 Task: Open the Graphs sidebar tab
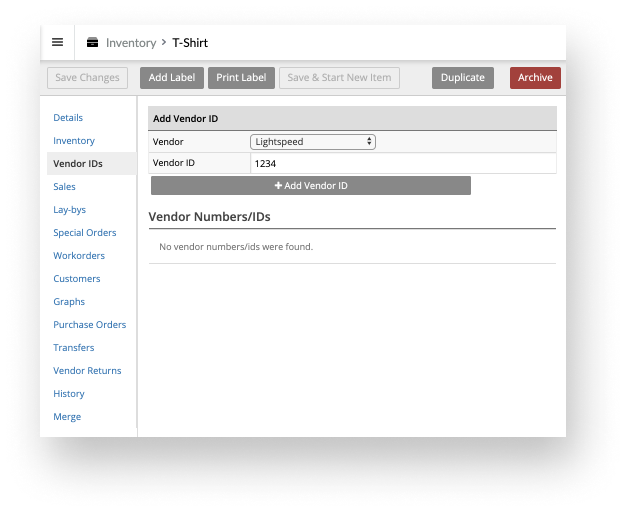[69, 302]
